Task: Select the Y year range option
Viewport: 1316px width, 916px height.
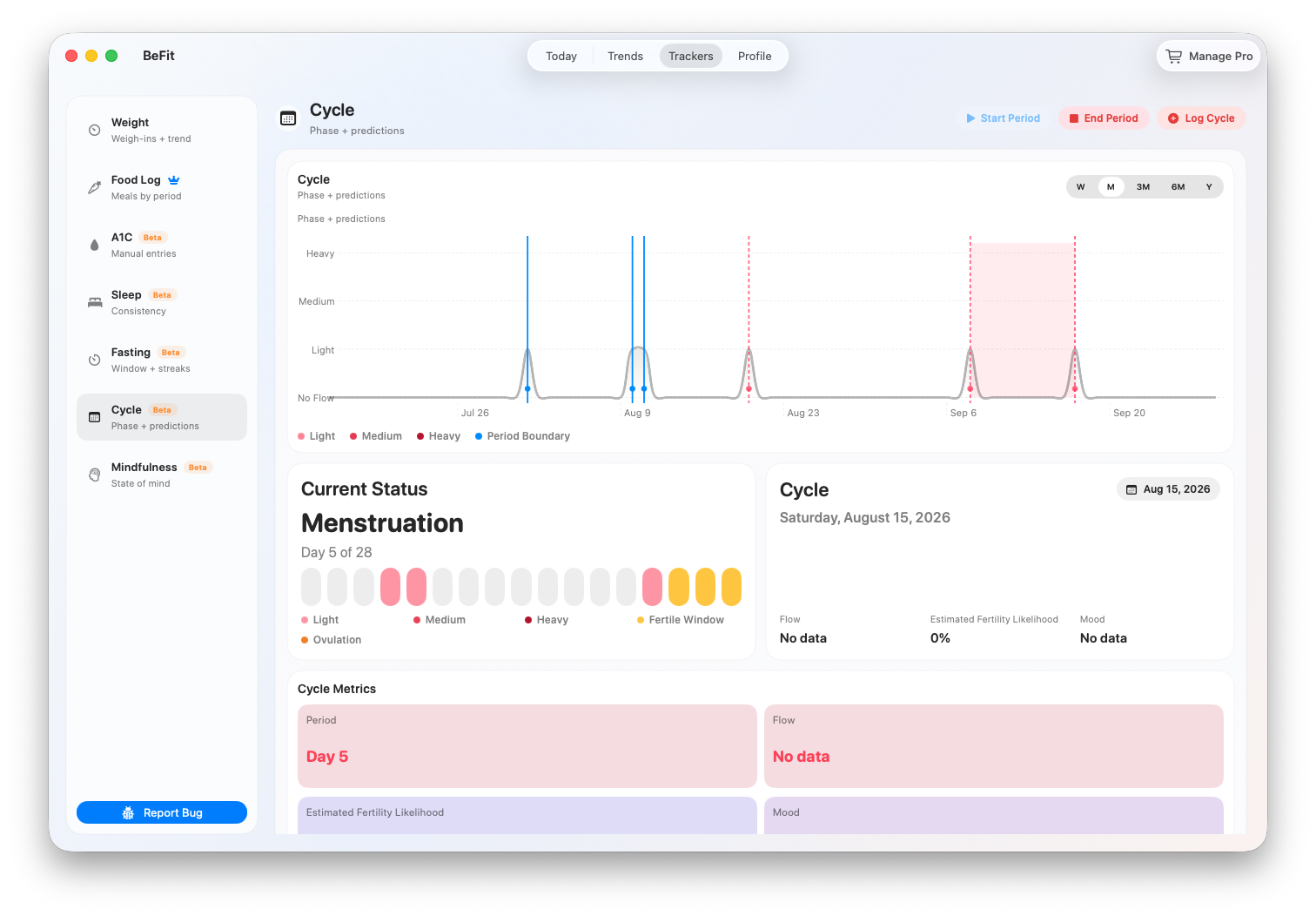Action: coord(1209,187)
